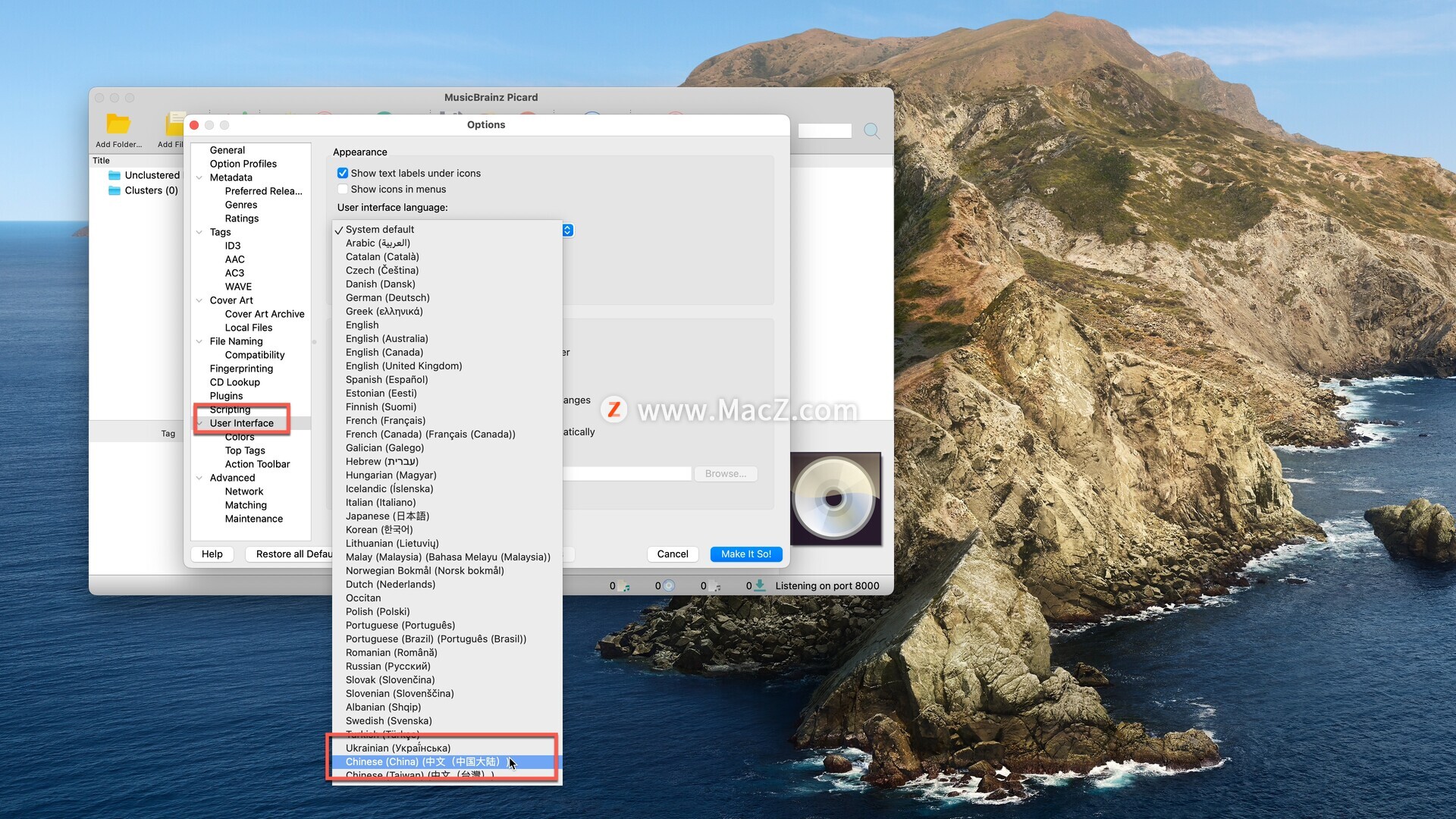Screen dimensions: 1456x819
Task: Click Title column header in Picard
Action: (101, 161)
